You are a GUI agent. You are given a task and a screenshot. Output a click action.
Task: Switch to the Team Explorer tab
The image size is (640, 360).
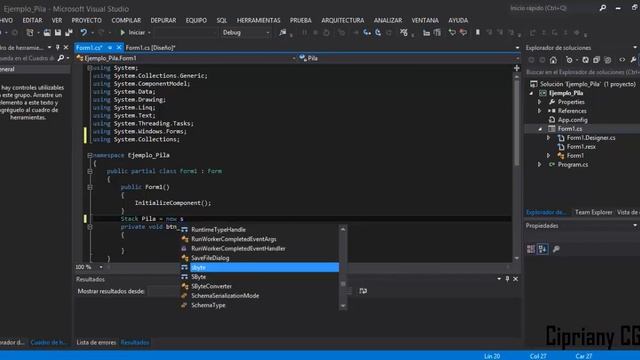pos(593,212)
